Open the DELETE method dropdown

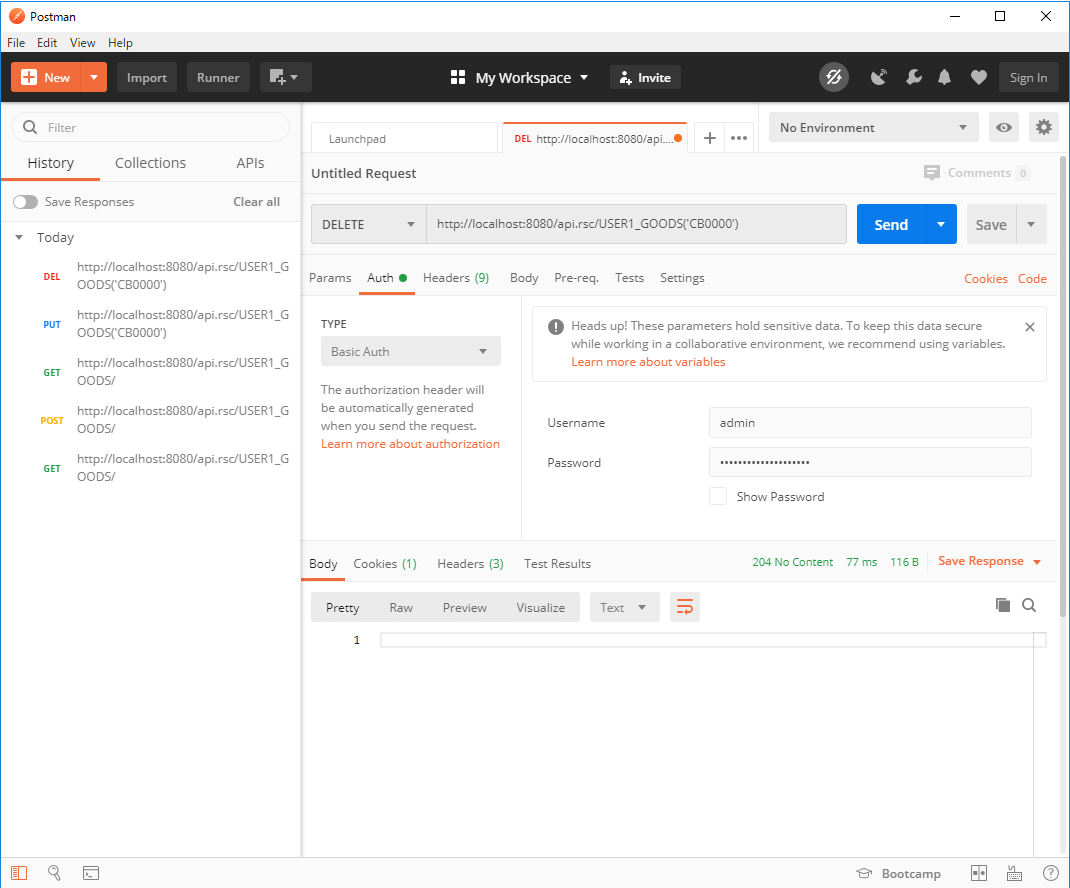coord(368,225)
